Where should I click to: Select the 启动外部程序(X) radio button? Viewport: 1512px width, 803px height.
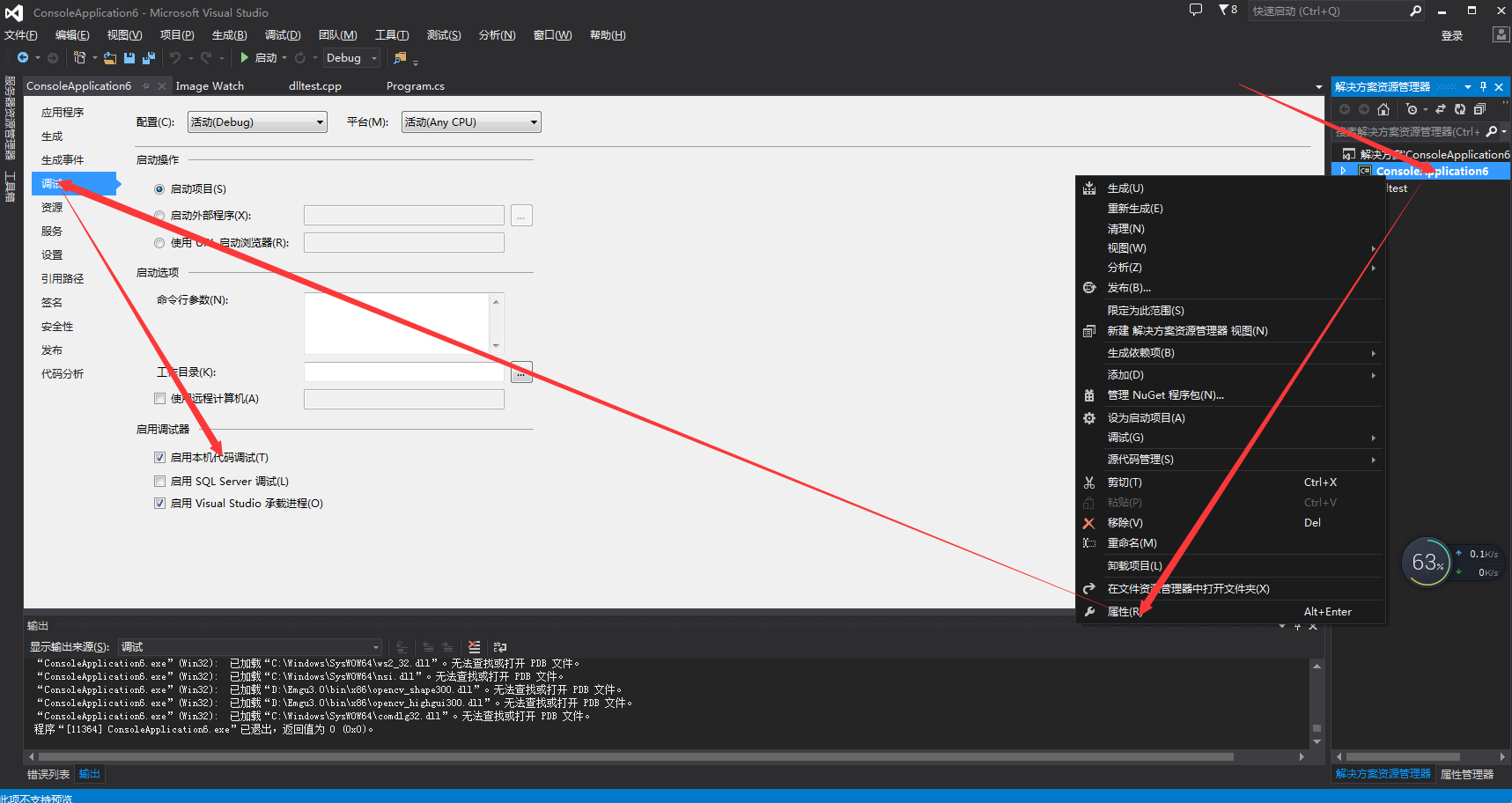[x=159, y=216]
